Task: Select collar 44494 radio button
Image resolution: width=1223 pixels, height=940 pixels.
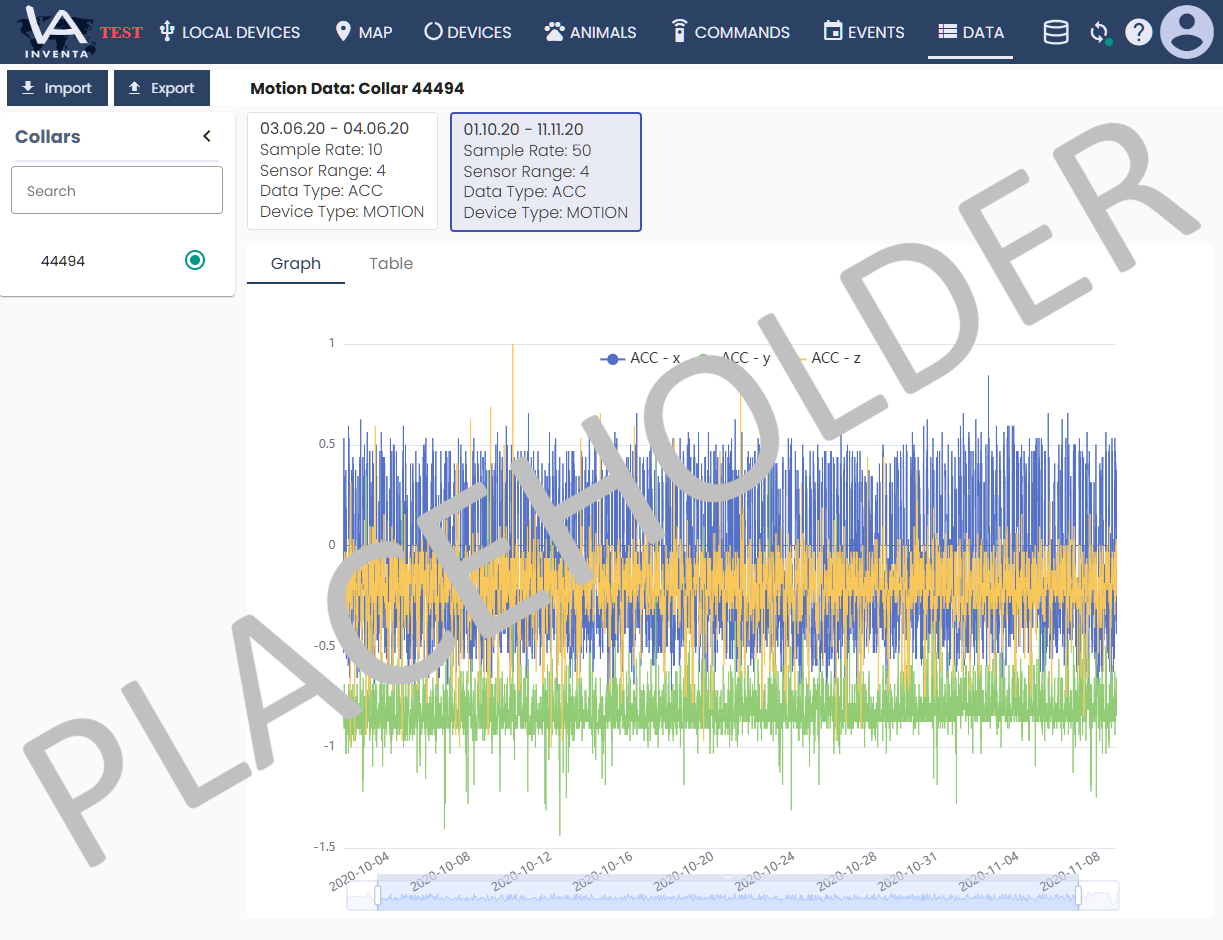Action: coord(195,261)
